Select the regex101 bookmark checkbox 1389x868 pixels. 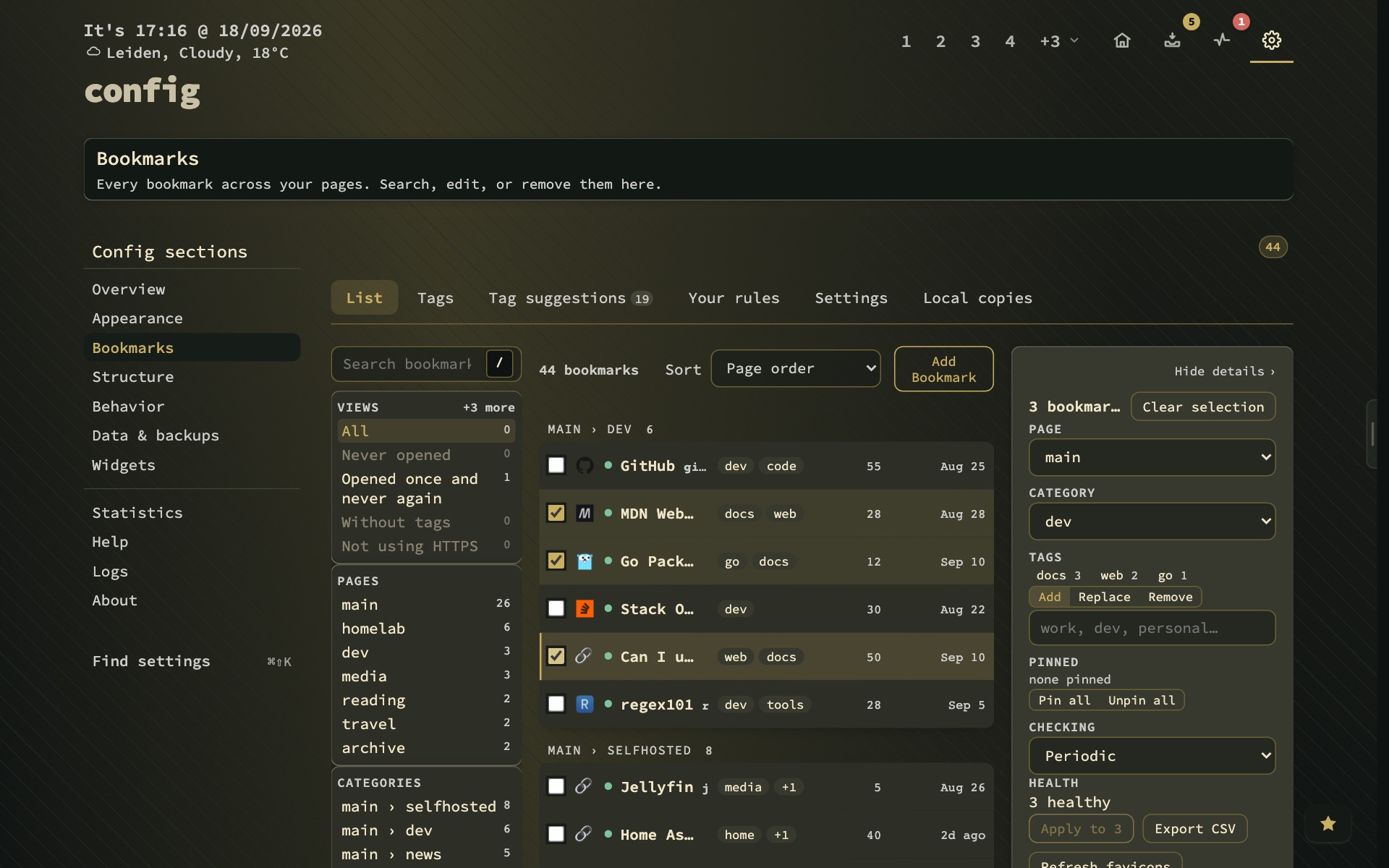(x=556, y=704)
